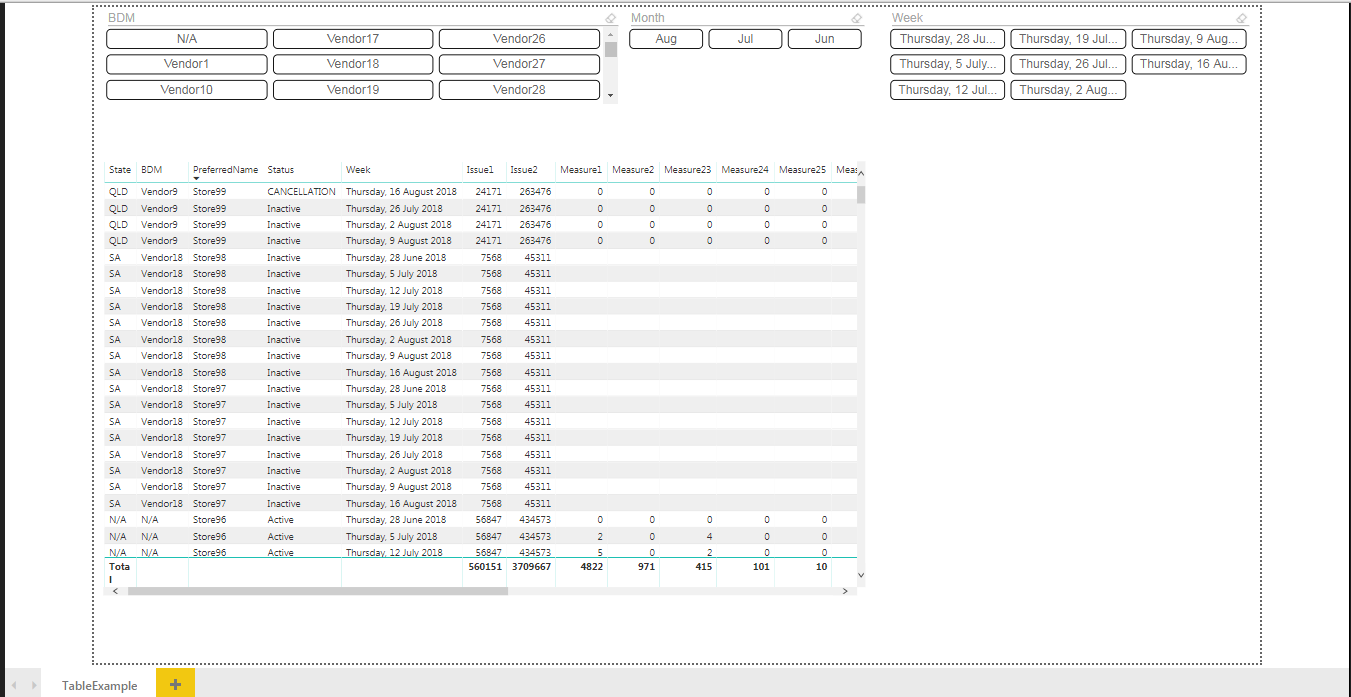
Task: Click the BDM slicer title
Action: pos(121,18)
